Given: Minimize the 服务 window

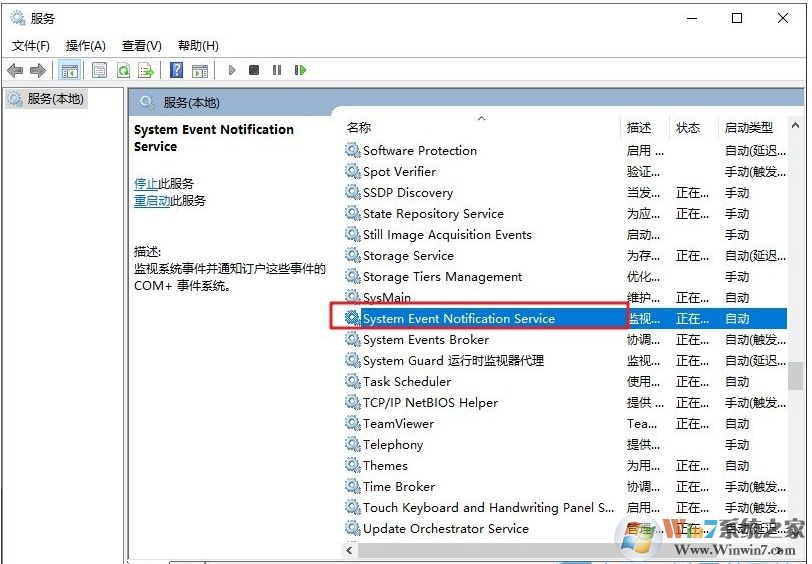Looking at the screenshot, I should coord(692,18).
